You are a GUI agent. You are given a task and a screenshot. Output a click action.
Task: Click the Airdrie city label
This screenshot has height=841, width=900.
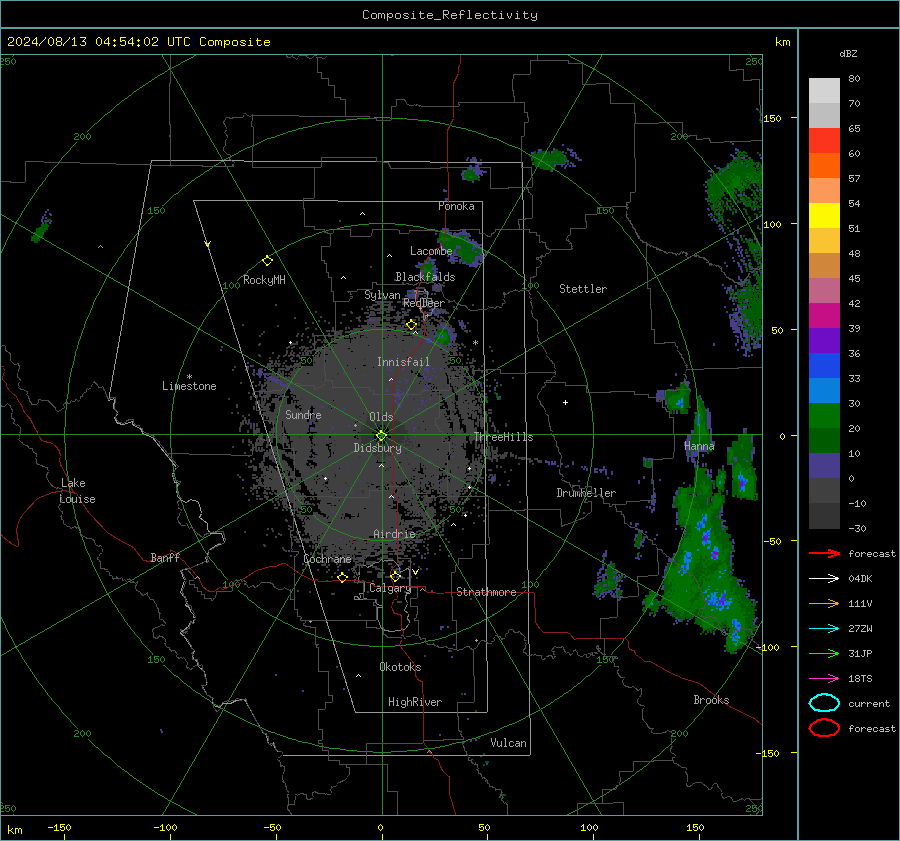coord(394,534)
